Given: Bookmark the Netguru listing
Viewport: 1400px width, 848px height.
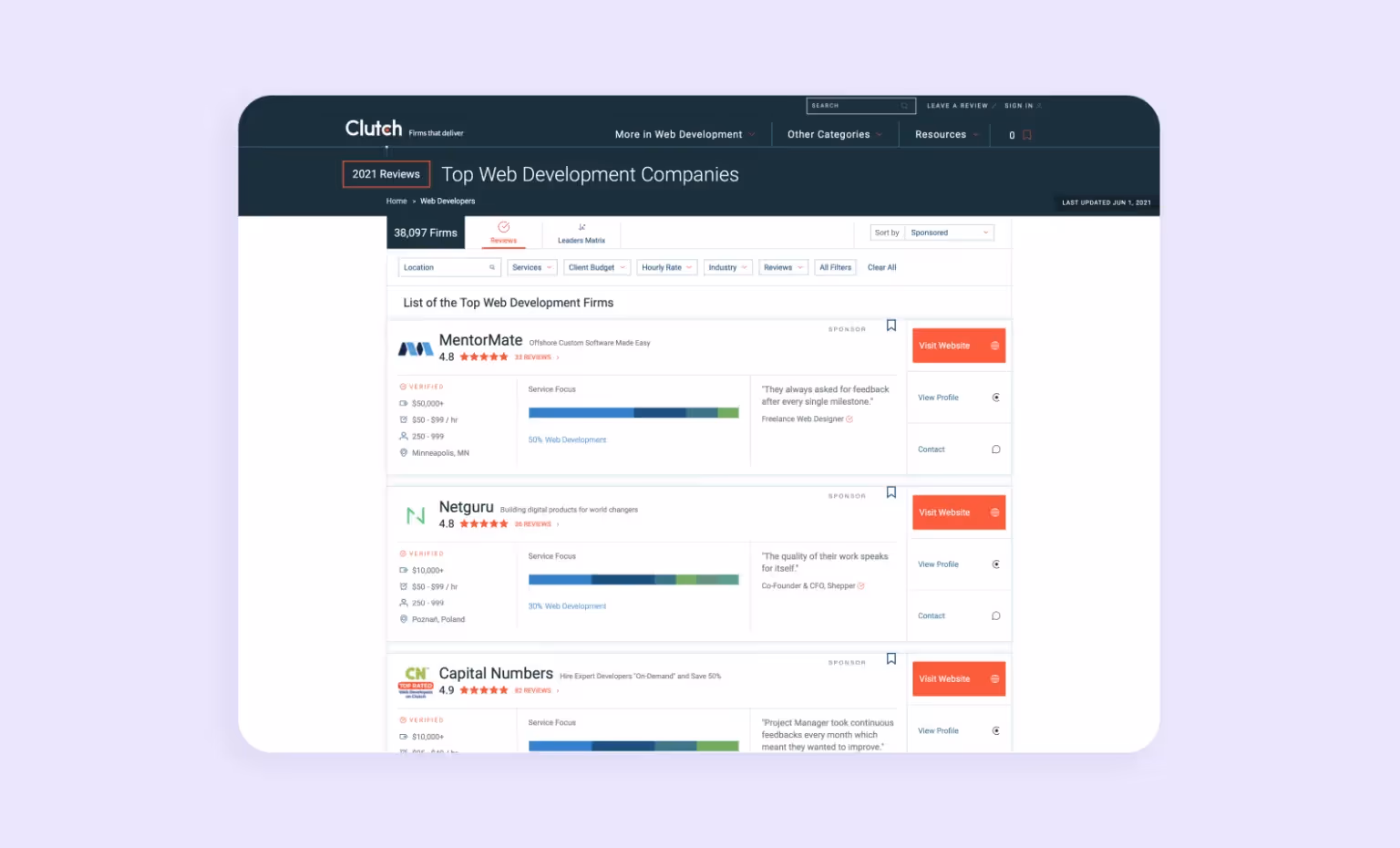Looking at the screenshot, I should pyautogui.click(x=891, y=492).
